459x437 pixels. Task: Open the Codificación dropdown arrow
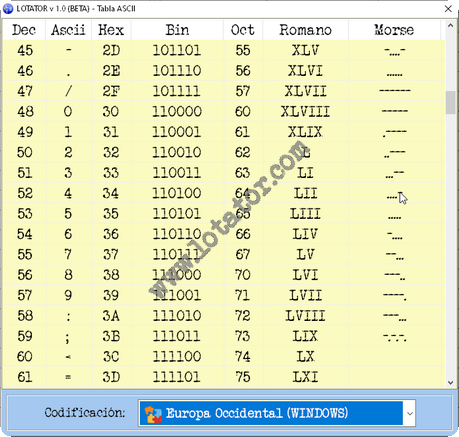(410, 413)
